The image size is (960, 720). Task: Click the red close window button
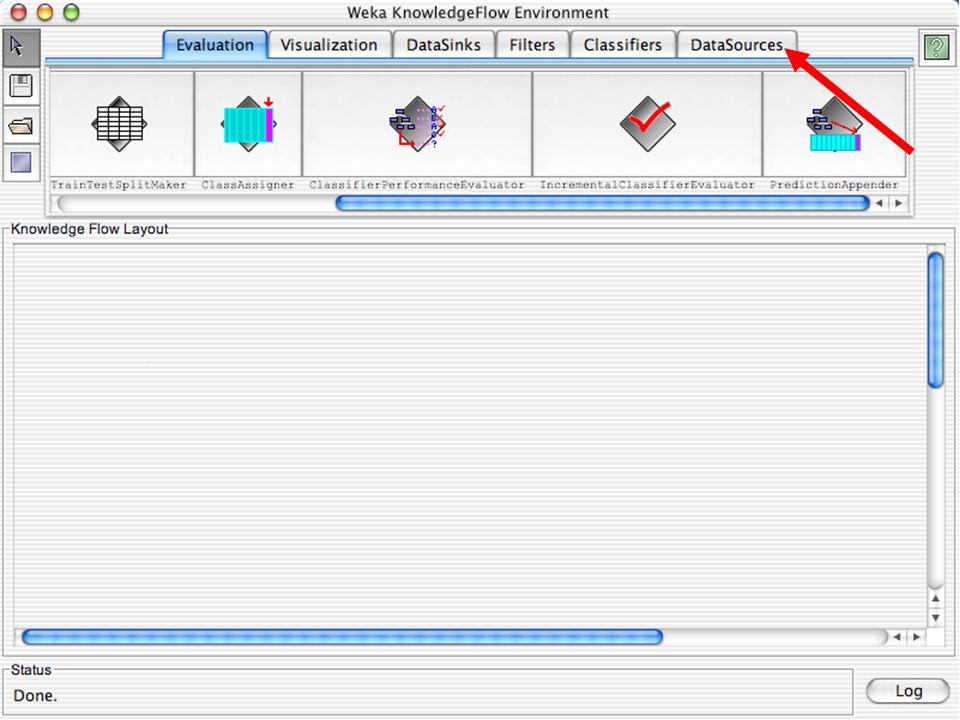pos(19,12)
